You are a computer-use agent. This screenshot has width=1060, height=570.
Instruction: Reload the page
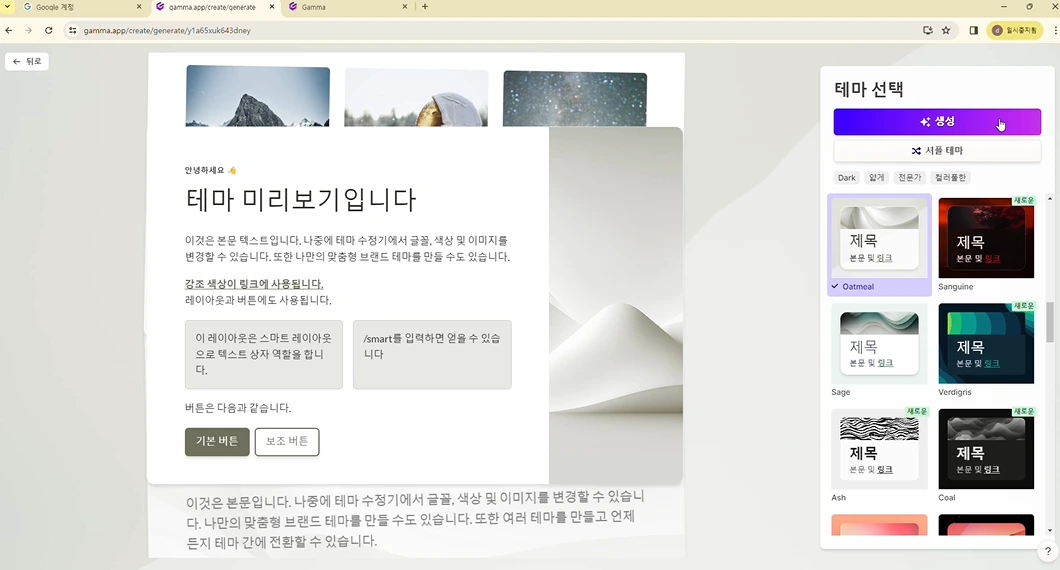(x=49, y=30)
